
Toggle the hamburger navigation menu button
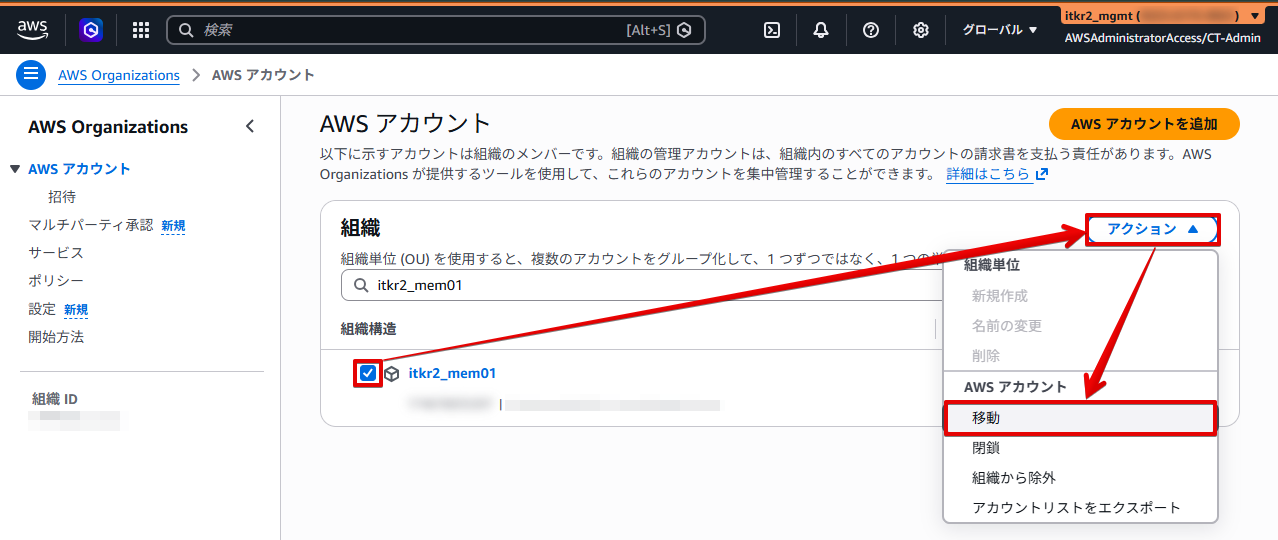(31, 74)
